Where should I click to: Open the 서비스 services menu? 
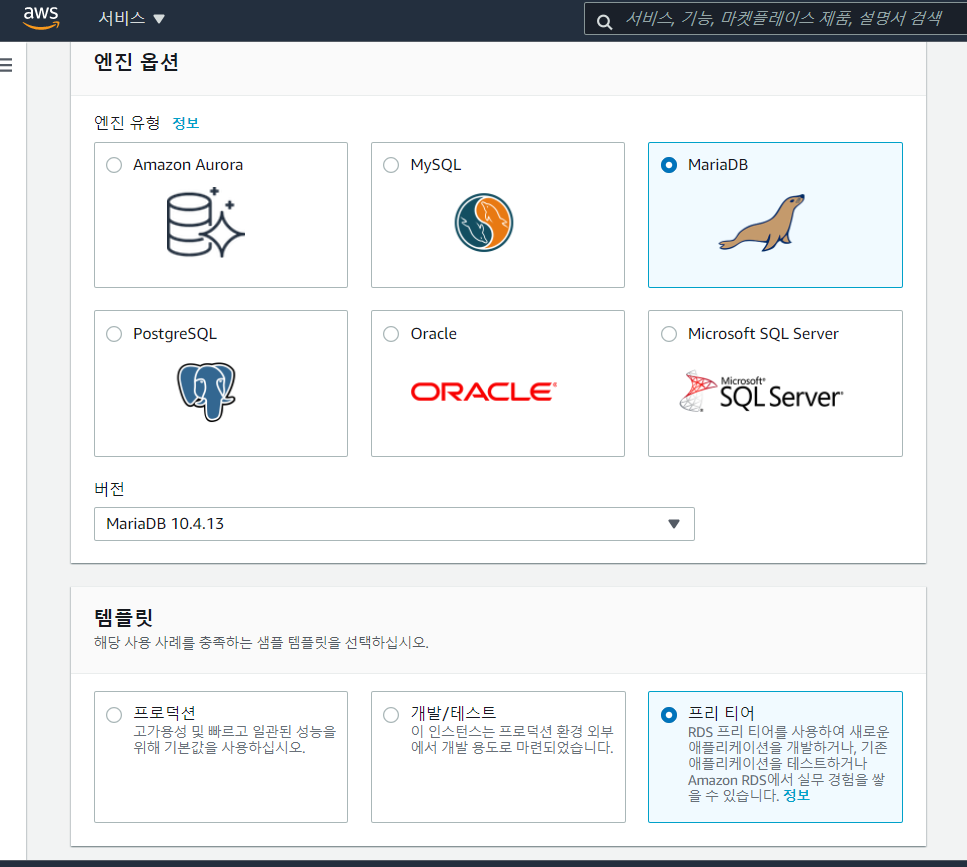(x=131, y=18)
